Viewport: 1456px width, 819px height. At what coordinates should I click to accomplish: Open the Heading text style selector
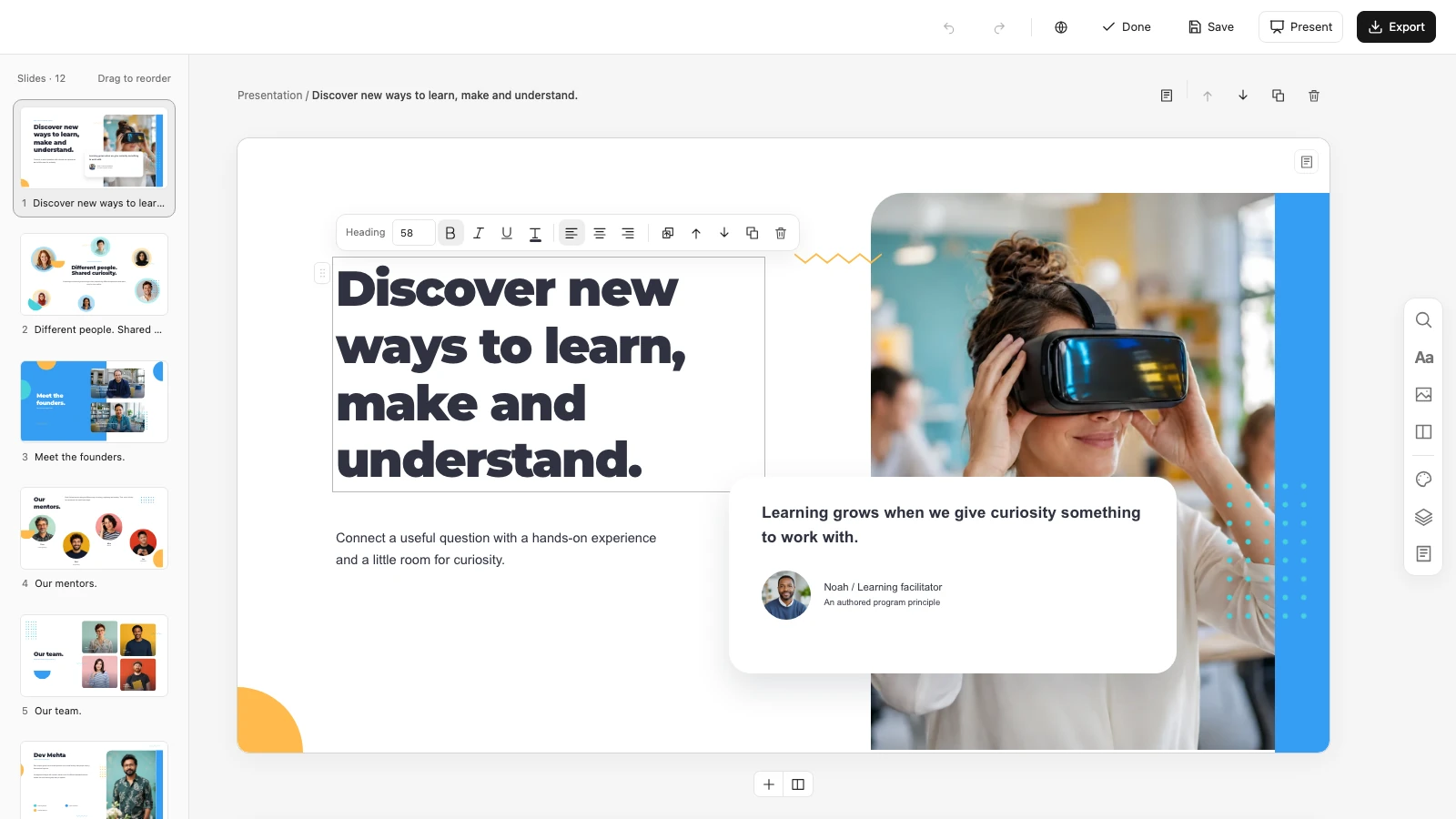(x=366, y=233)
